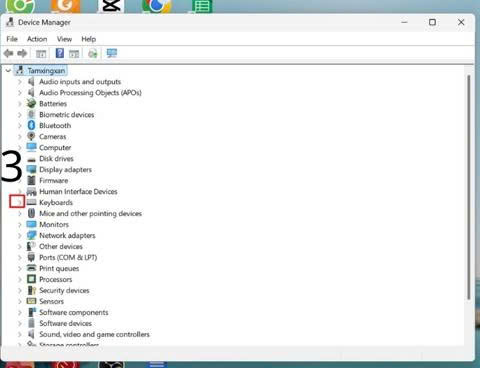
Task: Click the Device Manager title bar icon
Action: pos(10,22)
